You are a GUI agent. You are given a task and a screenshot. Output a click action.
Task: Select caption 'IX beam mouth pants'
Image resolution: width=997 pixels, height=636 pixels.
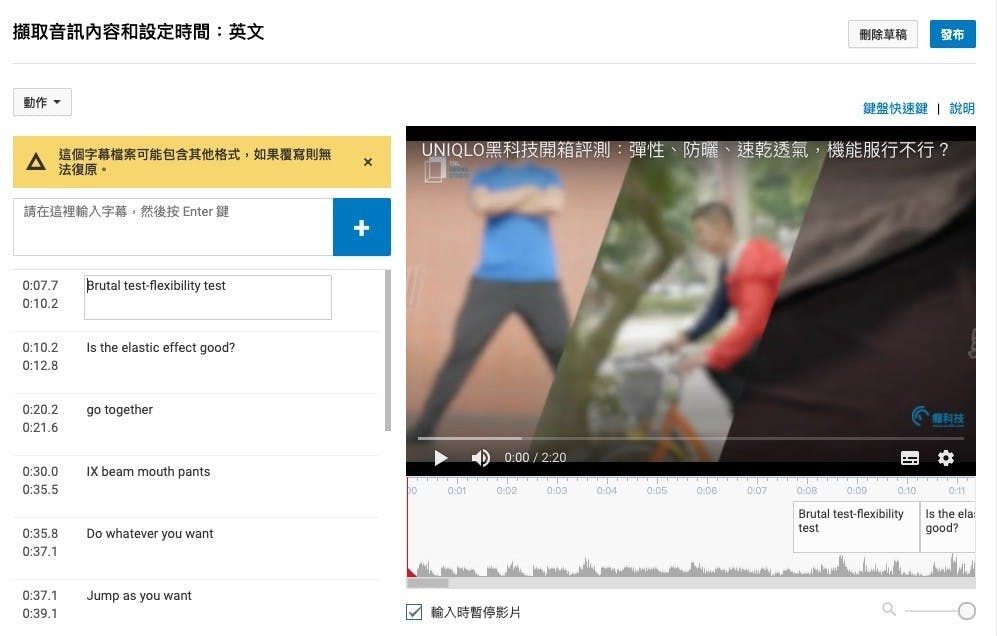[x=148, y=472]
